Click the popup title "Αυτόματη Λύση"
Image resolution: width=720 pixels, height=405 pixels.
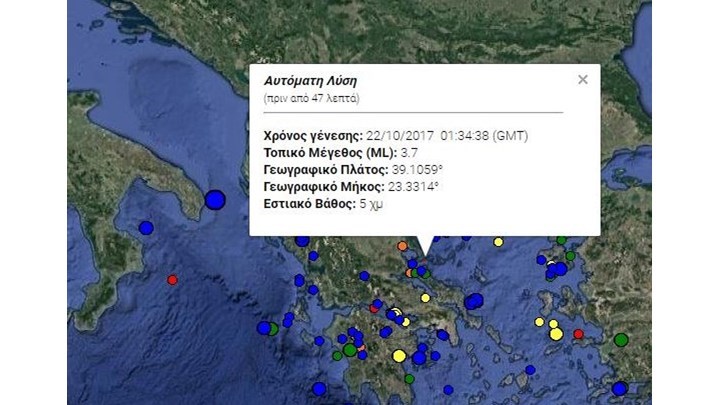point(310,81)
